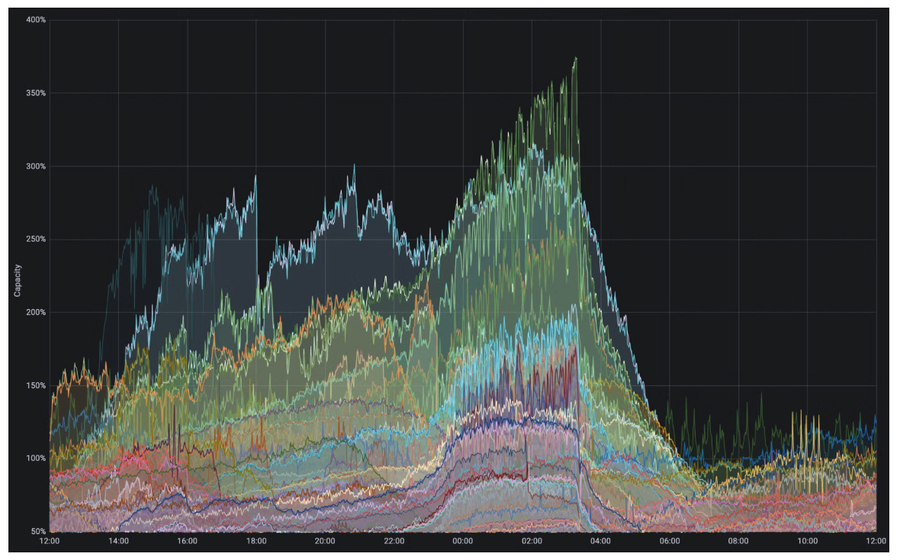Click the 12:00 label preceding 14:00
This screenshot has height=560, width=900.
[49, 541]
